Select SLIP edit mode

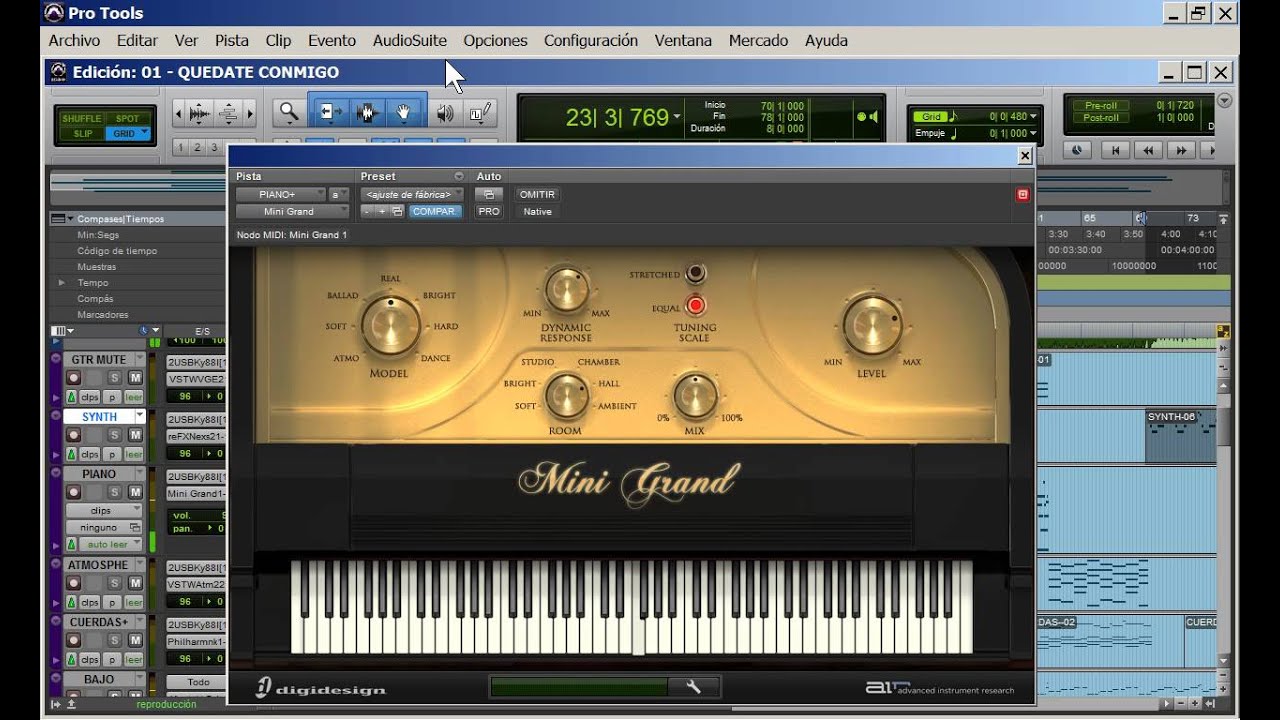click(82, 133)
